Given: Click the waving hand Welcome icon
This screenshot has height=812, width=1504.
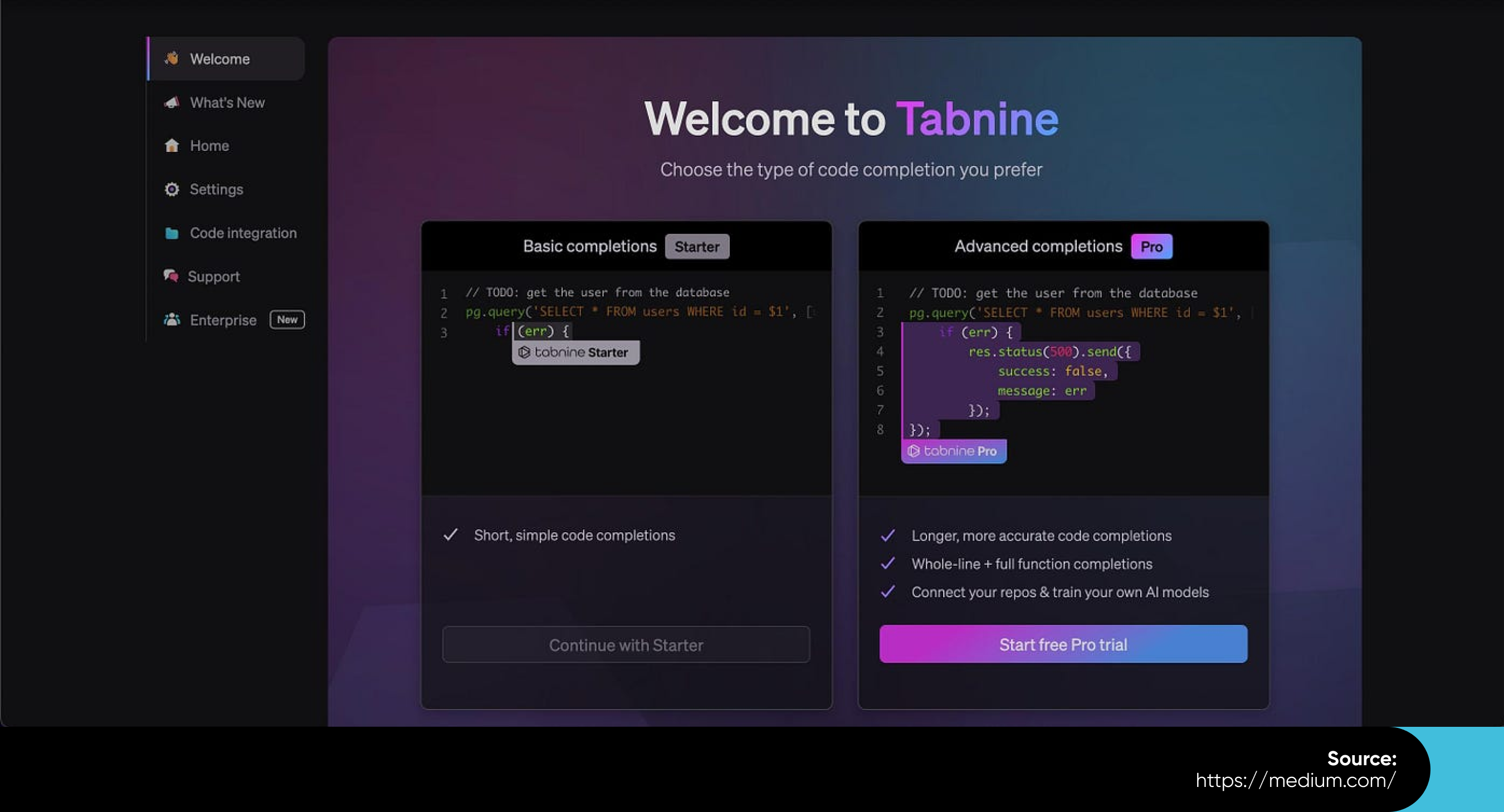Looking at the screenshot, I should (171, 58).
